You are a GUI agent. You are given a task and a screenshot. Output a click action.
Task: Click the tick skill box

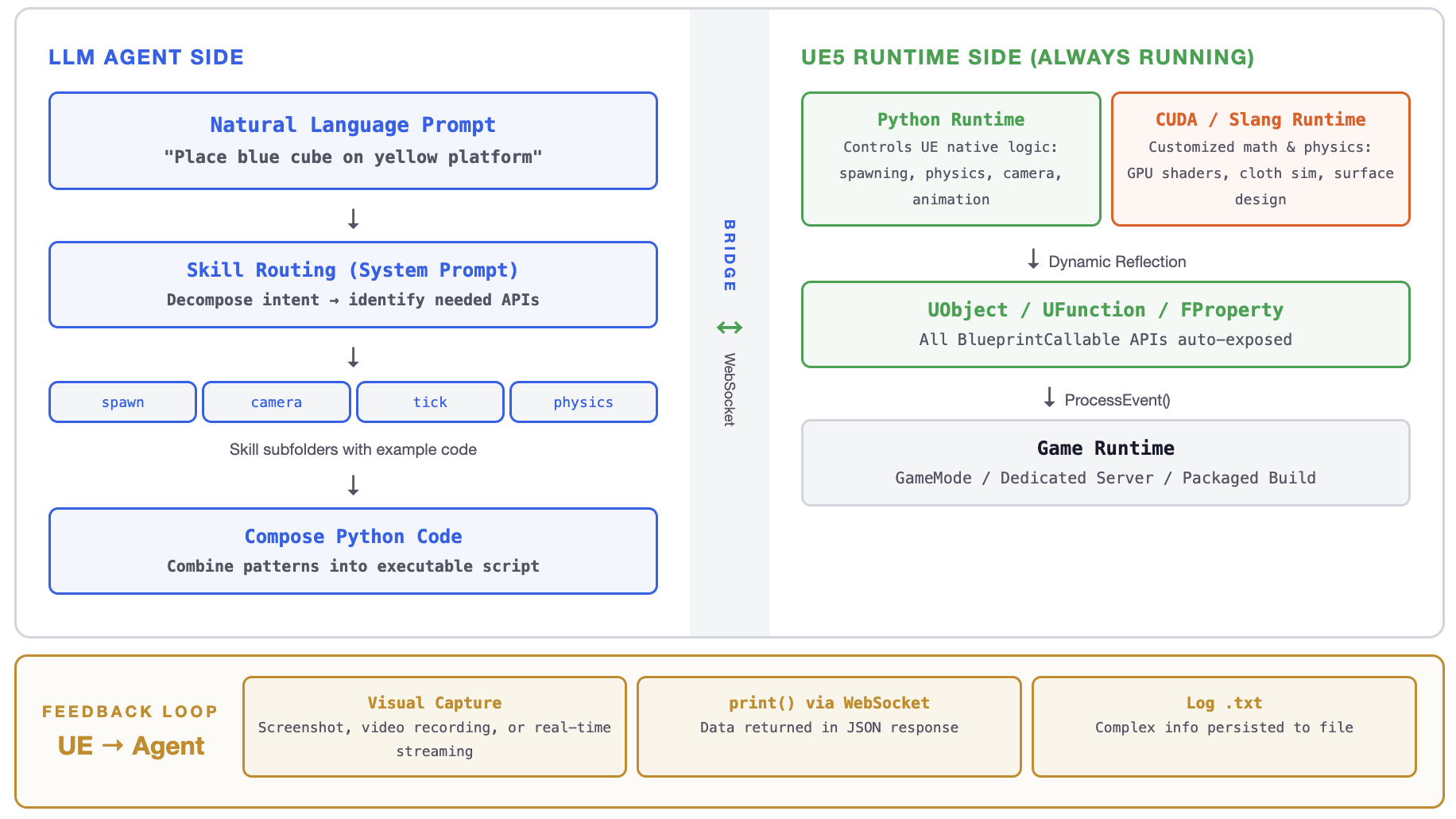pyautogui.click(x=430, y=402)
